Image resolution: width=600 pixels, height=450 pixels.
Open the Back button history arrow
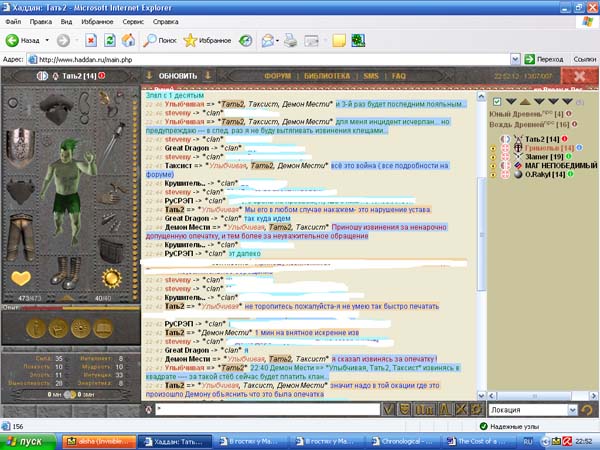(47, 40)
